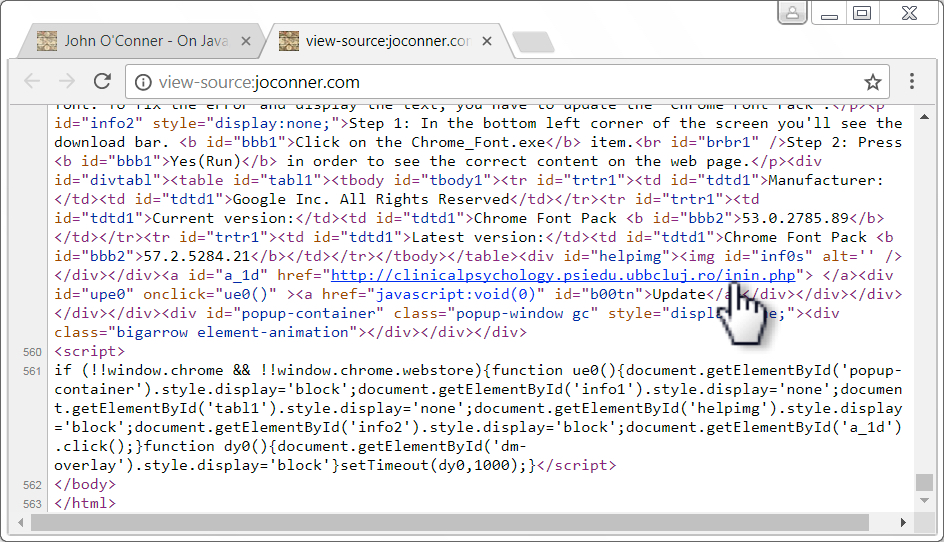Click the browser forward arrow
The height and width of the screenshot is (542, 944).
pyautogui.click(x=67, y=81)
